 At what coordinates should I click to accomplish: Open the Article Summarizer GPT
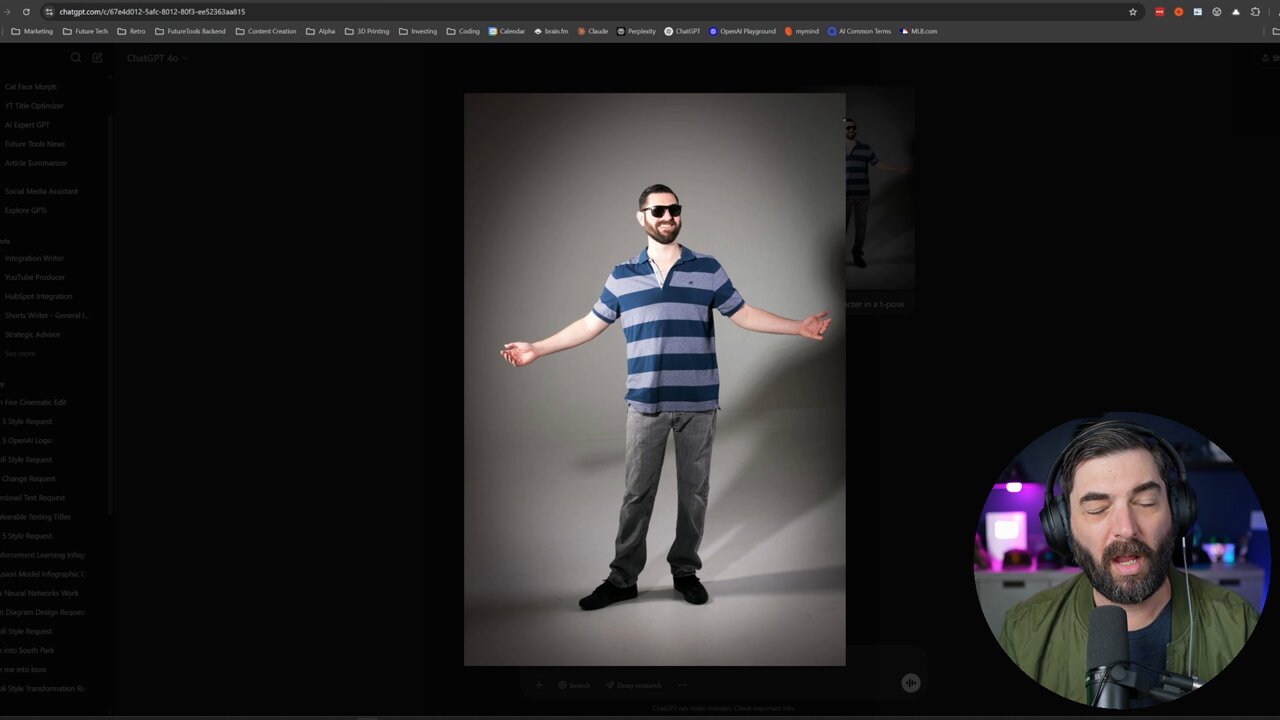(x=35, y=163)
